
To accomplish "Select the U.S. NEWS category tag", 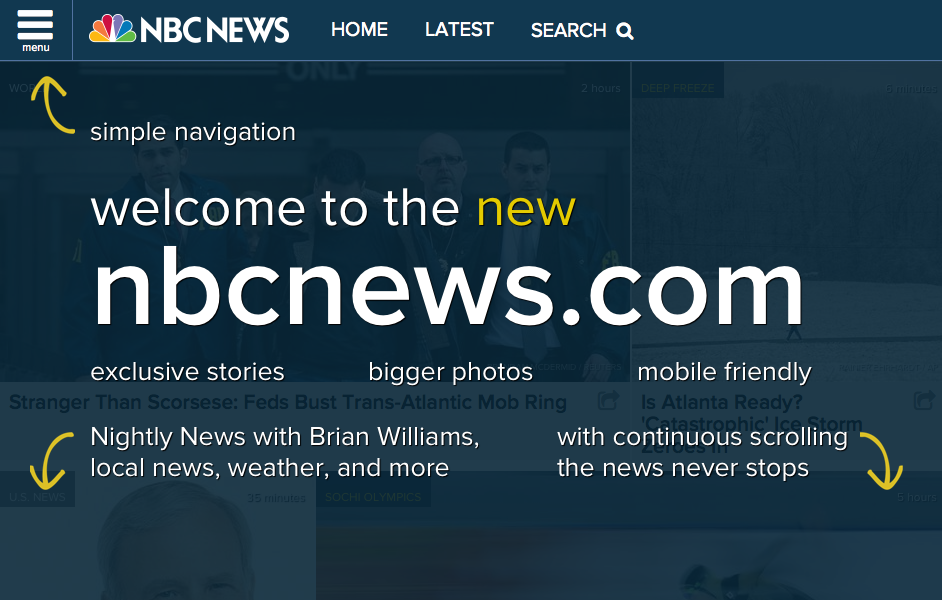I will point(37,497).
